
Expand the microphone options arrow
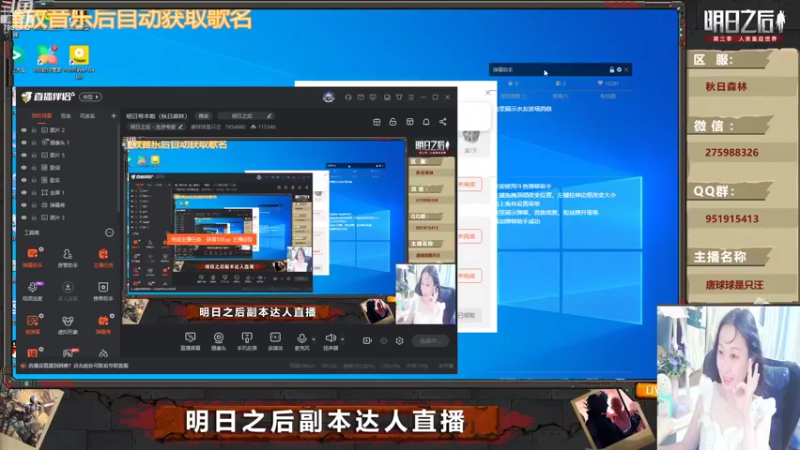coord(313,339)
